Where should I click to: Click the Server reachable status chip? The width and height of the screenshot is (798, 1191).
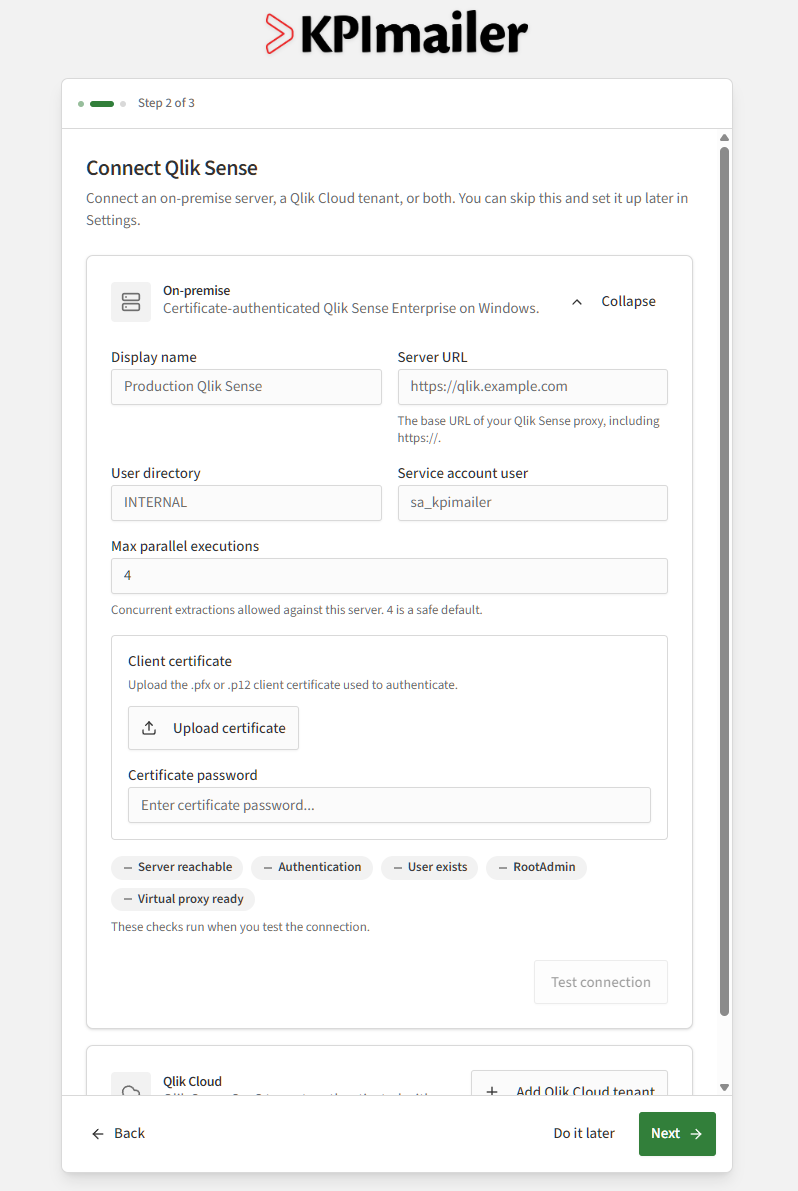(177, 867)
